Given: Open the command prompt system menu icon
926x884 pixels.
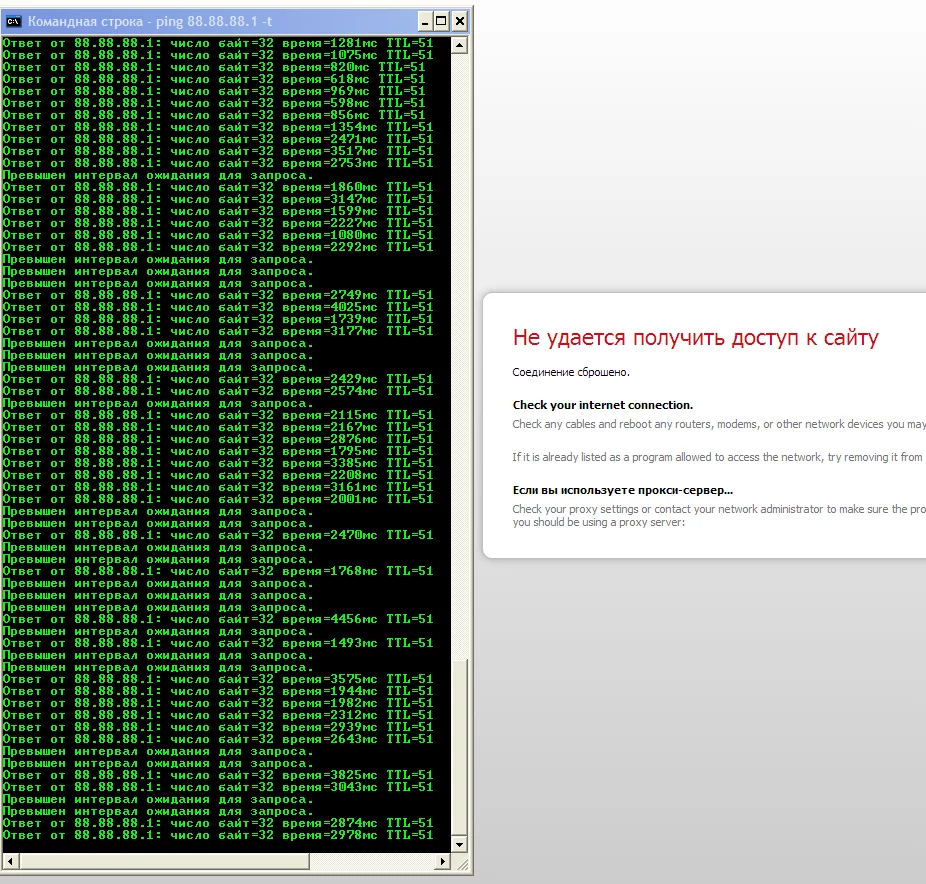Looking at the screenshot, I should [x=14, y=22].
